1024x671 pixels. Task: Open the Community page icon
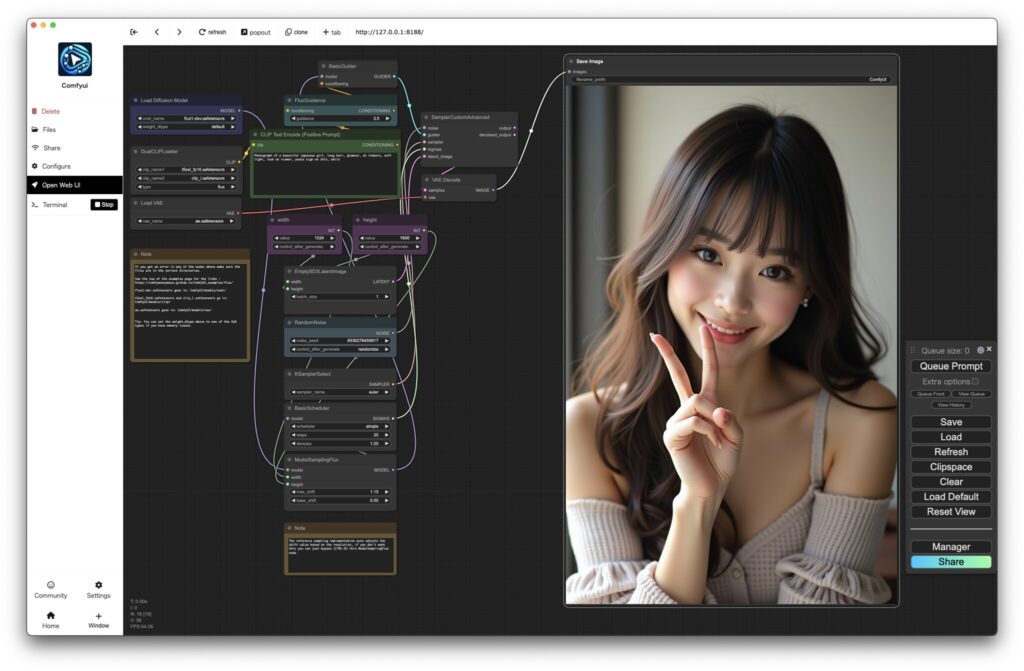(x=51, y=589)
